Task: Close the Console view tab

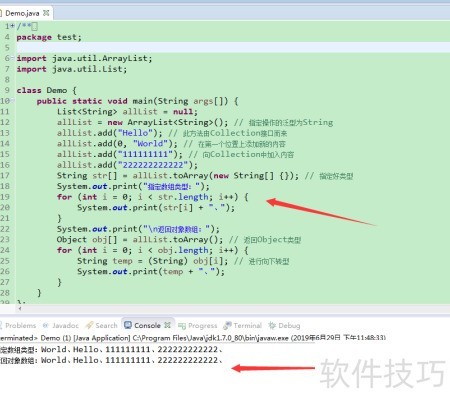Action: [x=168, y=325]
